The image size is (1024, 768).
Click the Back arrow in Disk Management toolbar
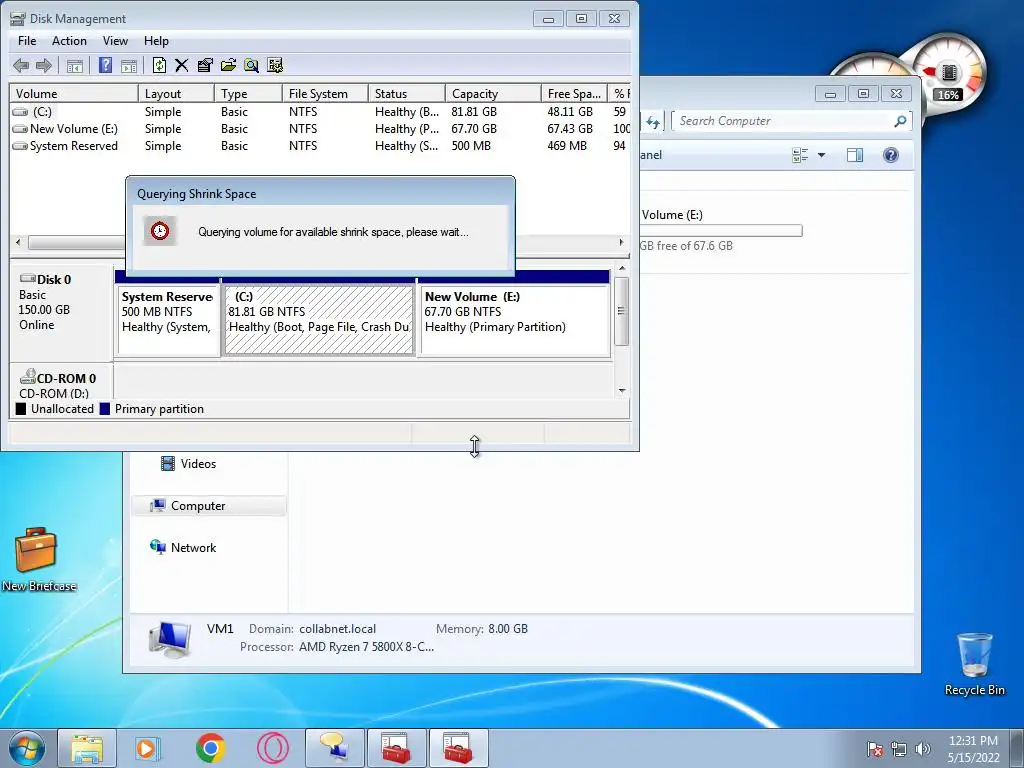tap(21, 65)
